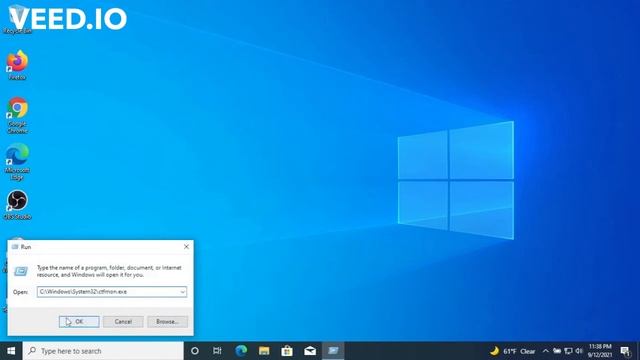Screen dimensions: 640x360
Task: Open the Action Center notifications icon
Action: tap(625, 351)
